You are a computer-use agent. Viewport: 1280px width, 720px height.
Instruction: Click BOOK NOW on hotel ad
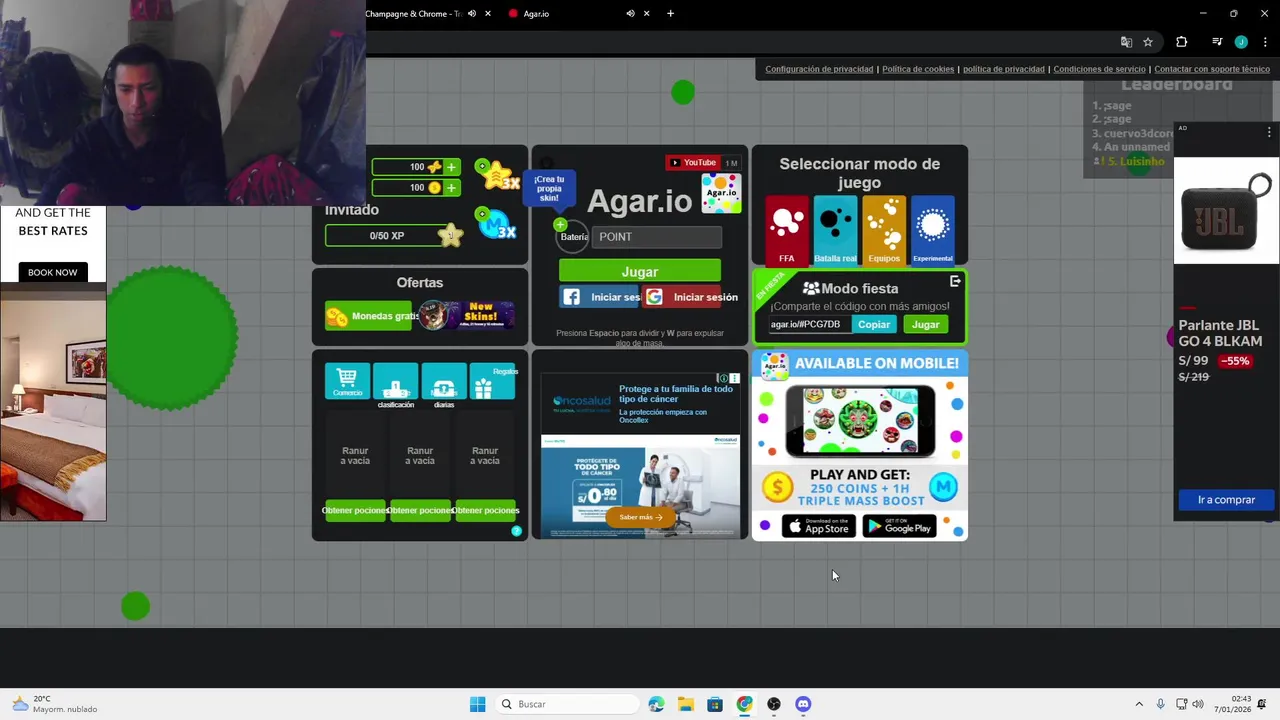click(52, 272)
